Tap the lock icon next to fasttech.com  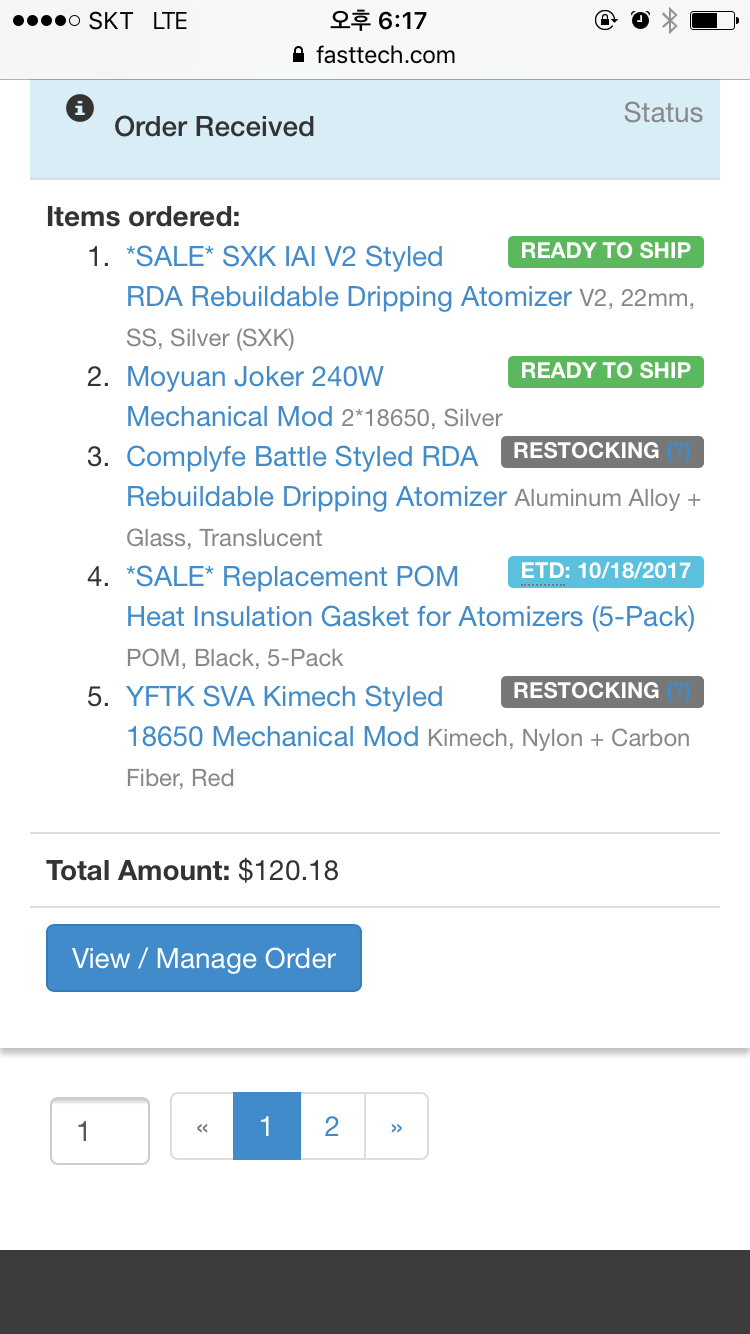(298, 56)
